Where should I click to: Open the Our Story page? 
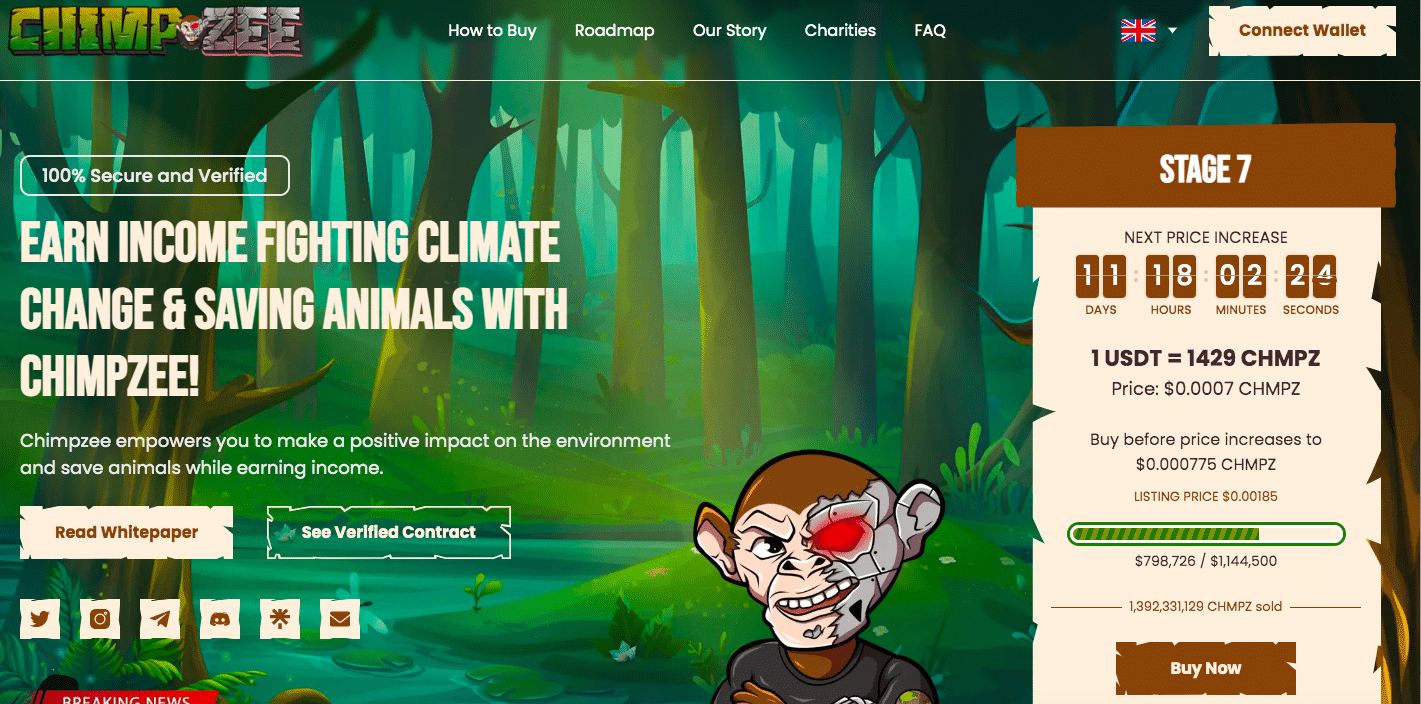pos(729,30)
